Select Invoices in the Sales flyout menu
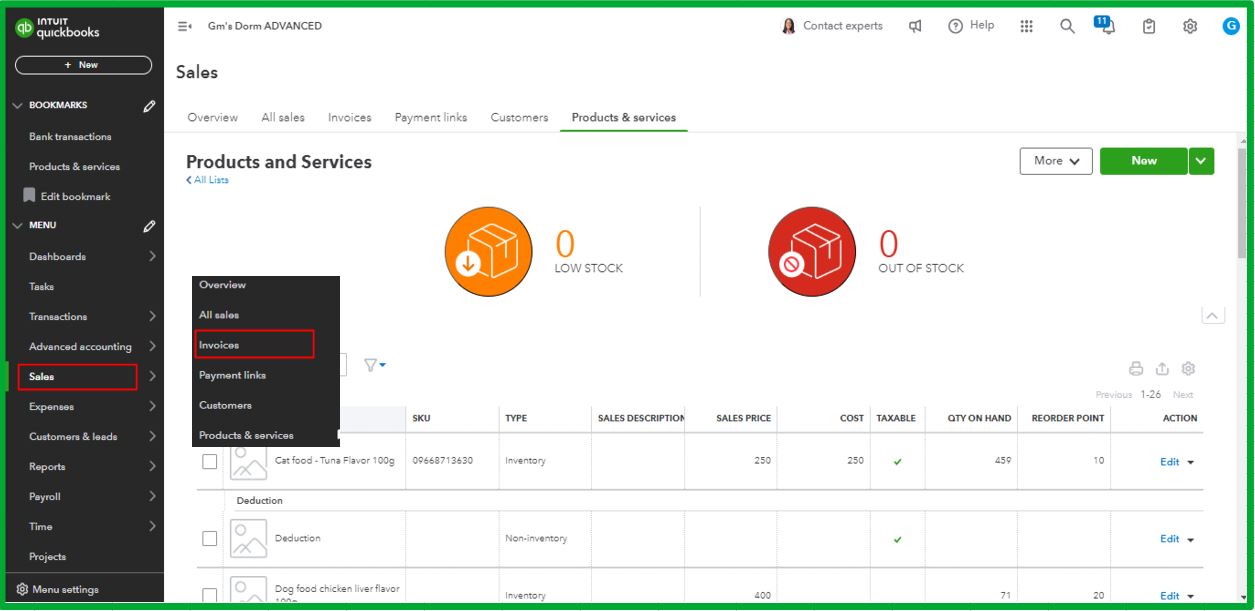The image size is (1255, 611). point(255,345)
